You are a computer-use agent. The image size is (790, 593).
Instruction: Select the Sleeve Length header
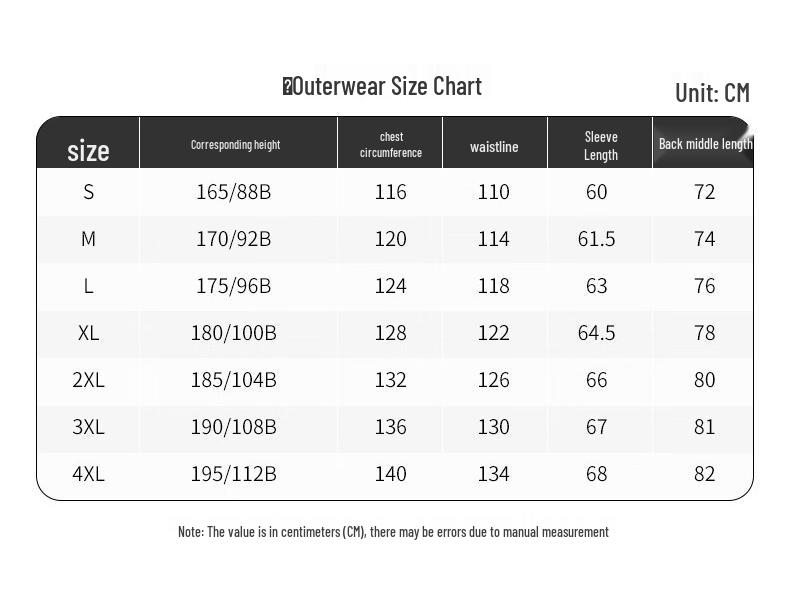point(601,146)
